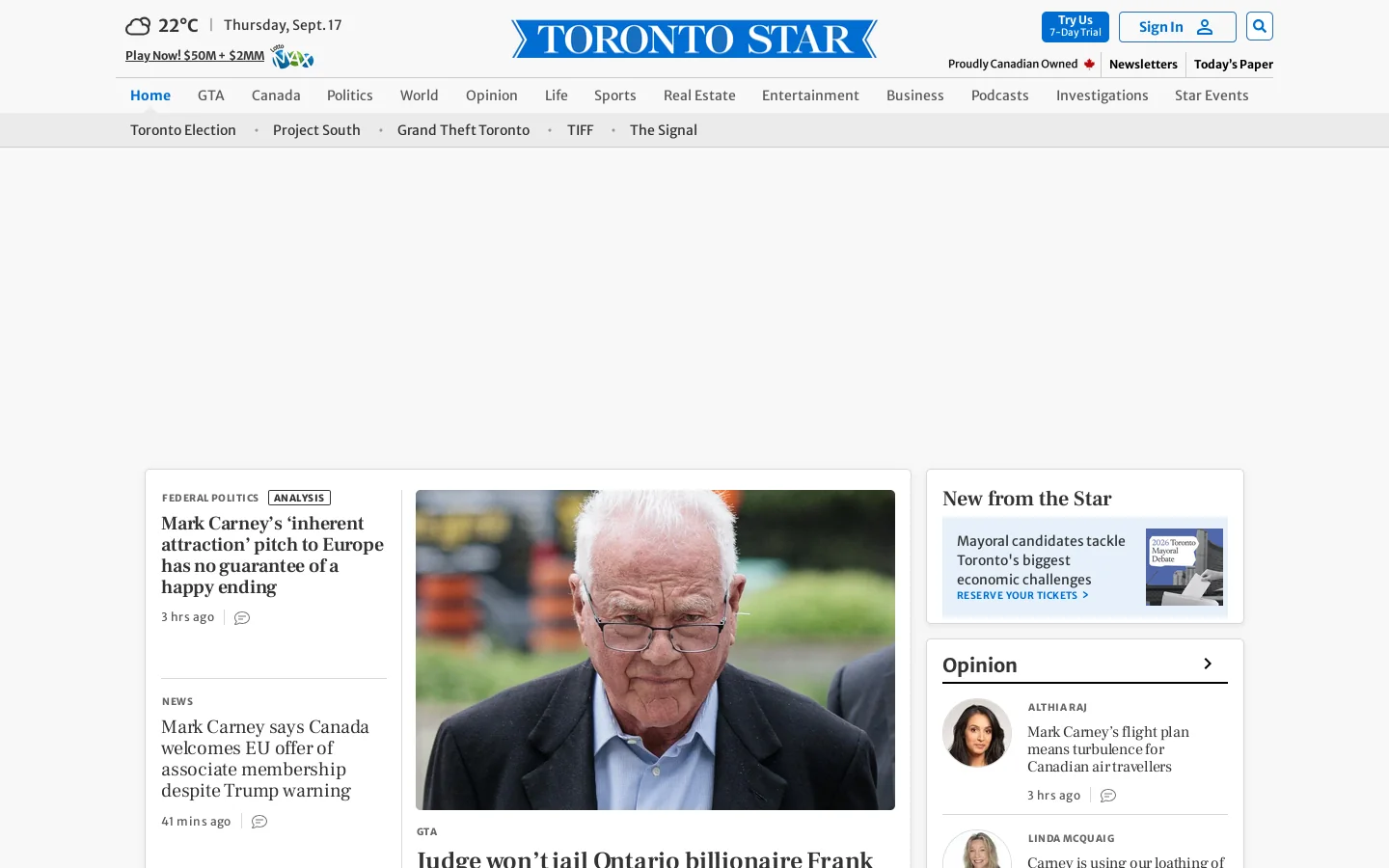Screen dimensions: 1389x868
Task: Open comments on Carney Europe pitch article
Action: [242, 618]
